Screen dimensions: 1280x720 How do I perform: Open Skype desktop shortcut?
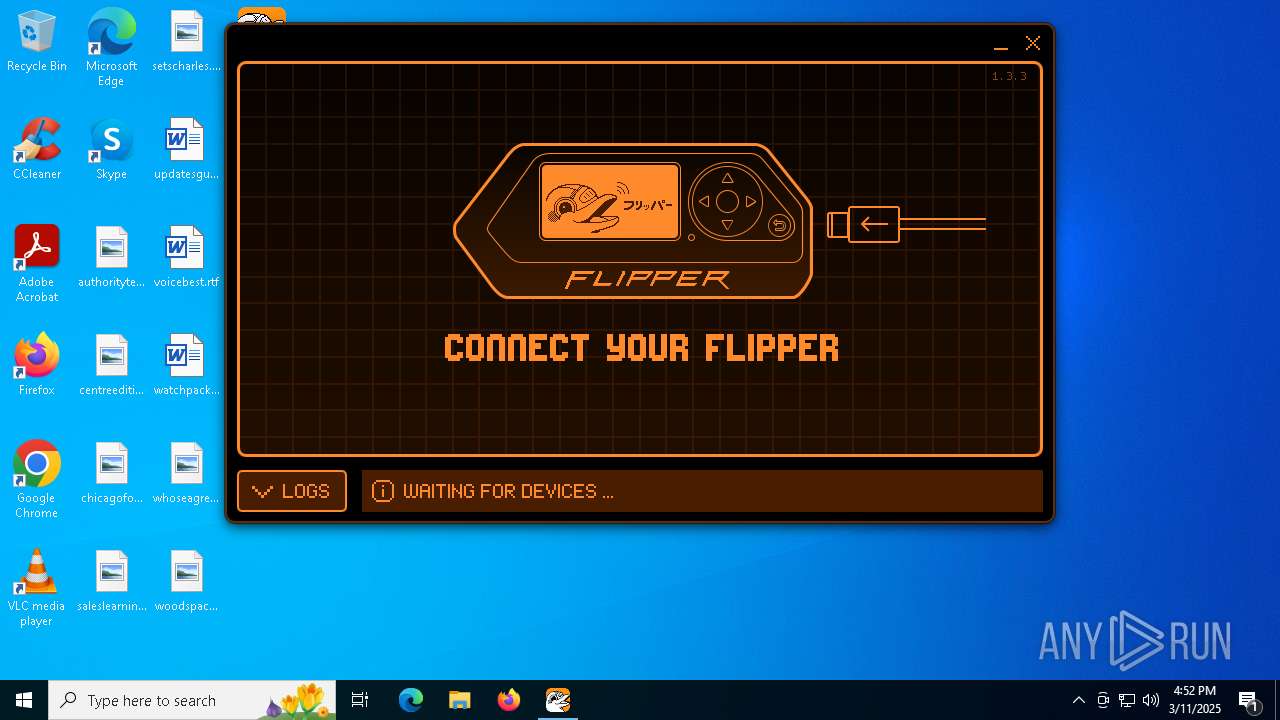(x=111, y=150)
